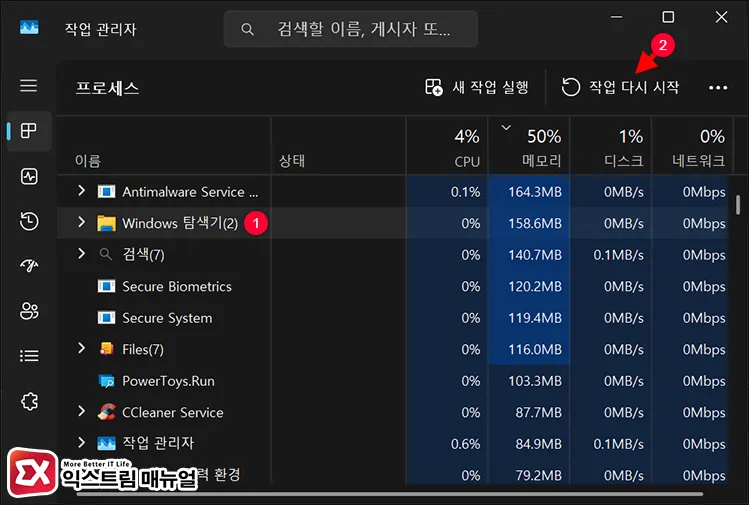The height and width of the screenshot is (505, 749).
Task: Click the 103.3MB memory value
Action: (x=535, y=381)
